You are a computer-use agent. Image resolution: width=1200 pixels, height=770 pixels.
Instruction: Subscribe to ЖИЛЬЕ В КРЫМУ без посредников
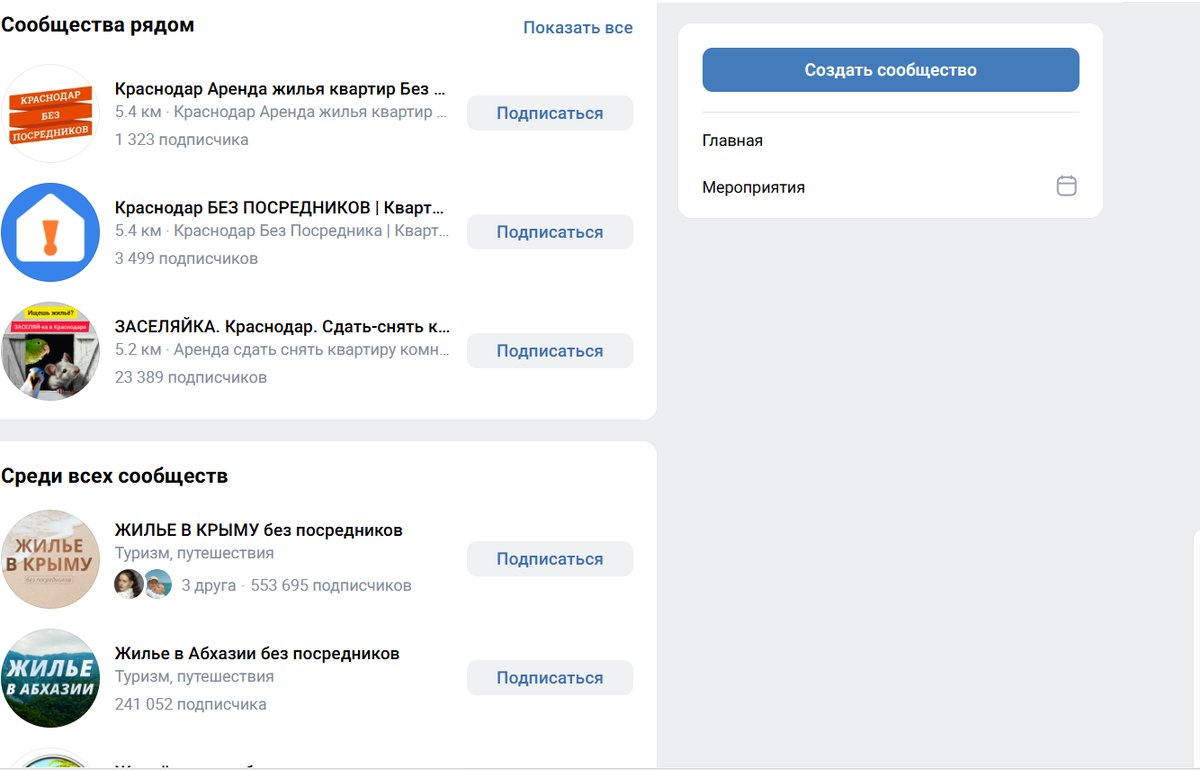[x=550, y=559]
